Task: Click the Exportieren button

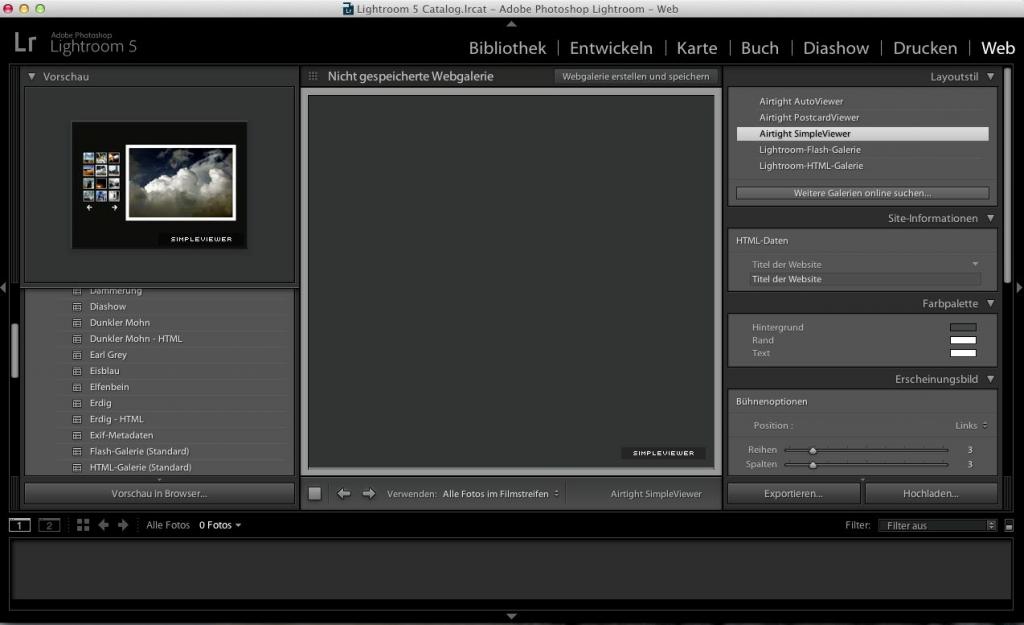Action: (x=793, y=494)
